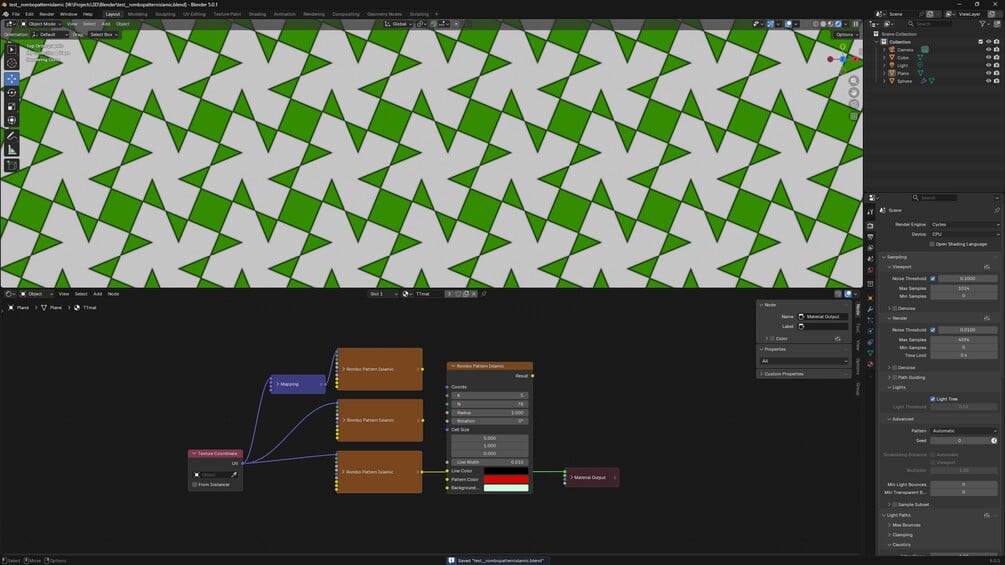Image resolution: width=1005 pixels, height=565 pixels.
Task: Open the Orientation Default dropdown
Action: tap(49, 35)
